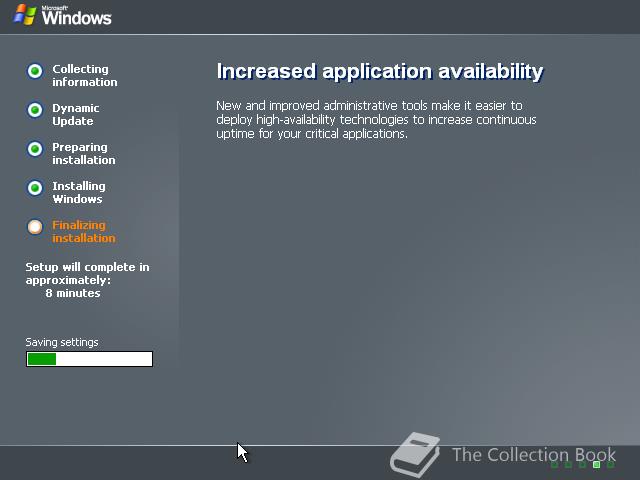The height and width of the screenshot is (480, 640).
Task: Click the 'Installing Windows' label
Action: [79, 193]
